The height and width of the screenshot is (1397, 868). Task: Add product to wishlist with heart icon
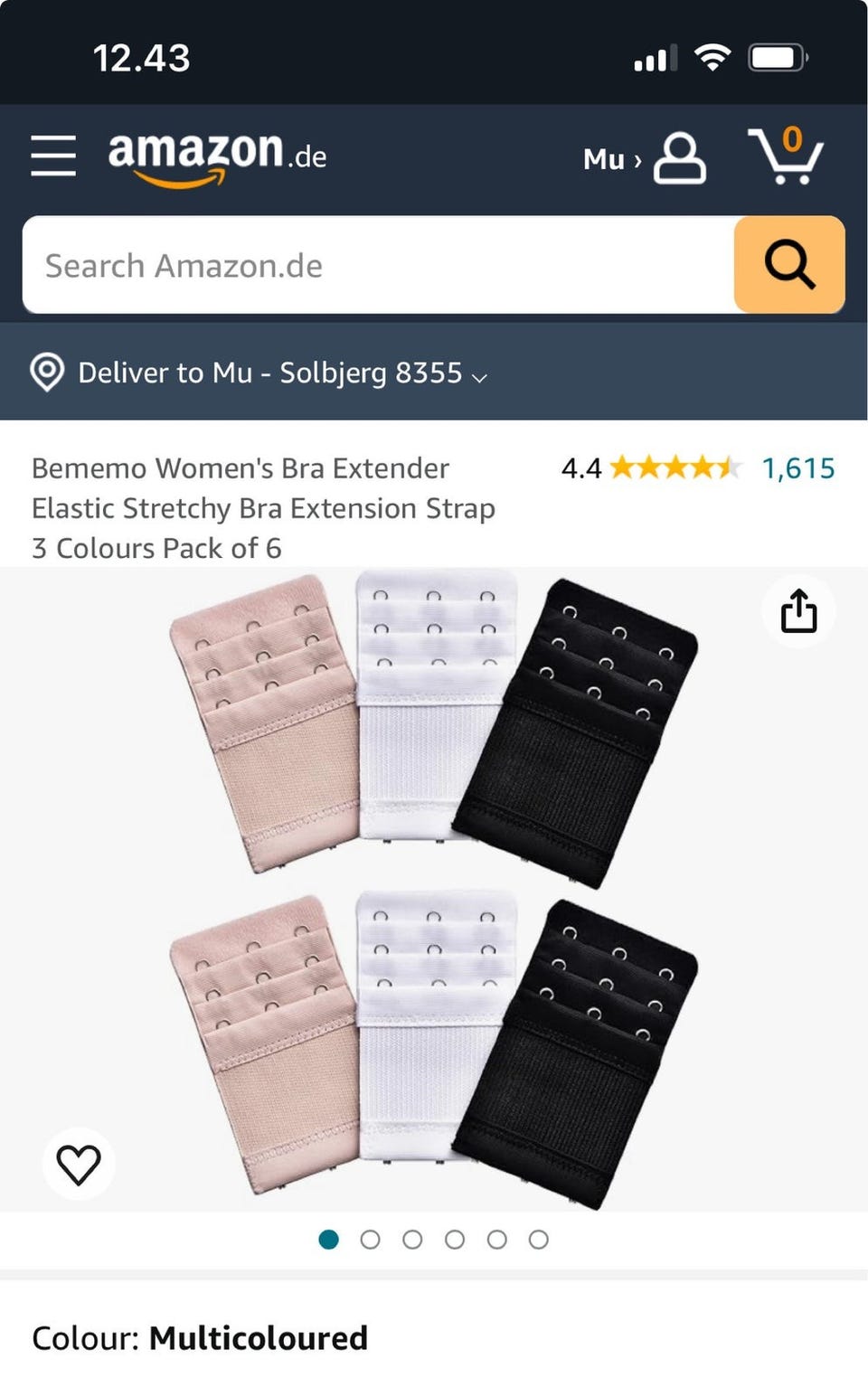tap(79, 1164)
